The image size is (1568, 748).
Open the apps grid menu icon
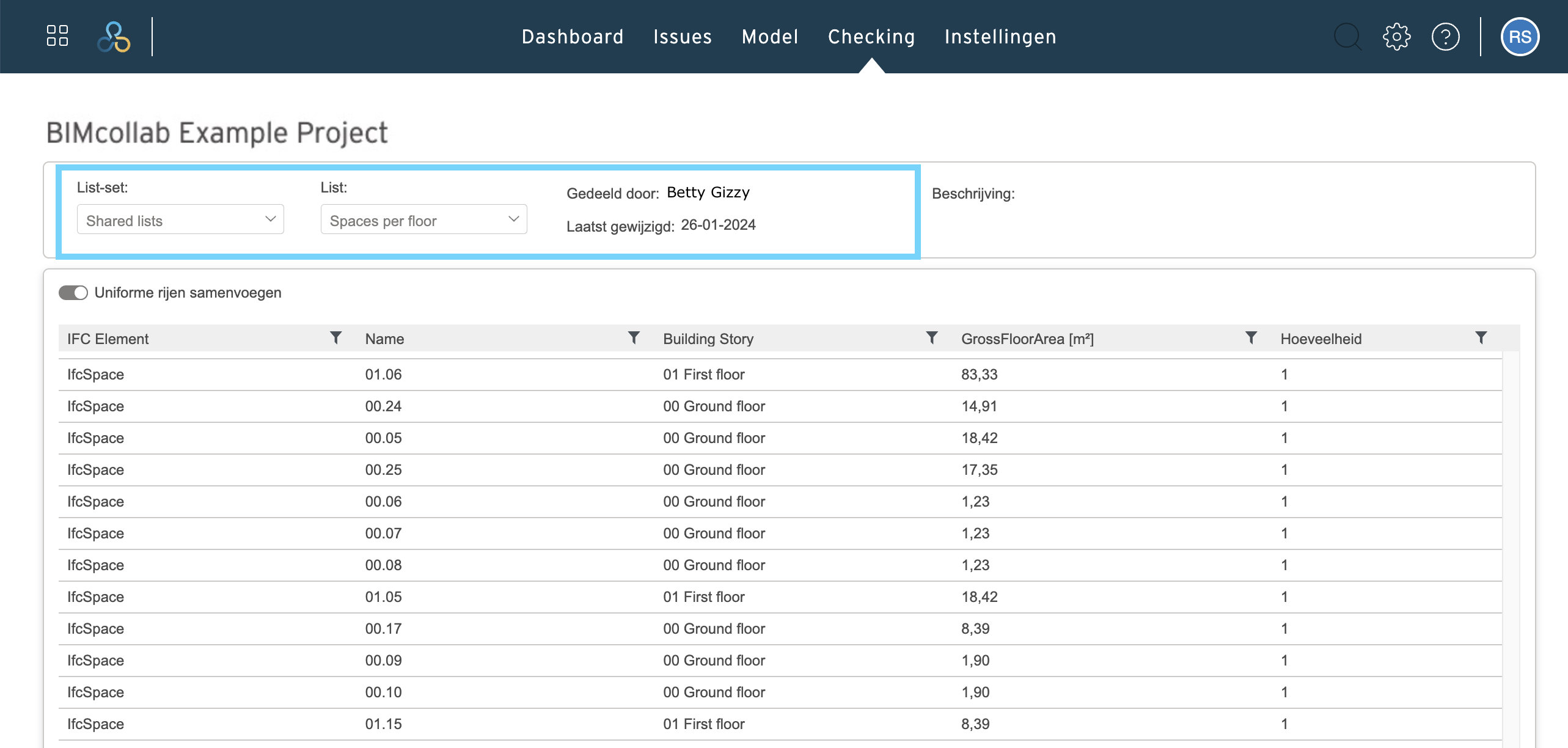point(57,36)
